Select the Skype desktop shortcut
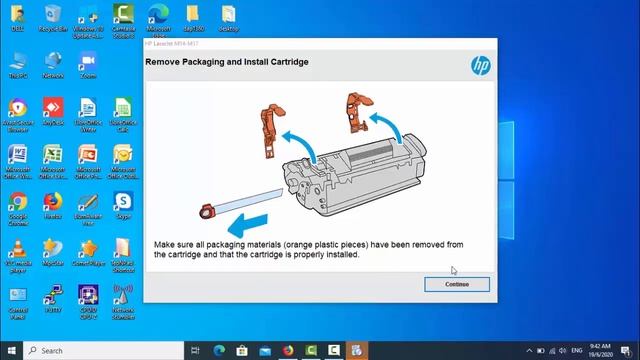The image size is (640, 360). pyautogui.click(x=123, y=206)
